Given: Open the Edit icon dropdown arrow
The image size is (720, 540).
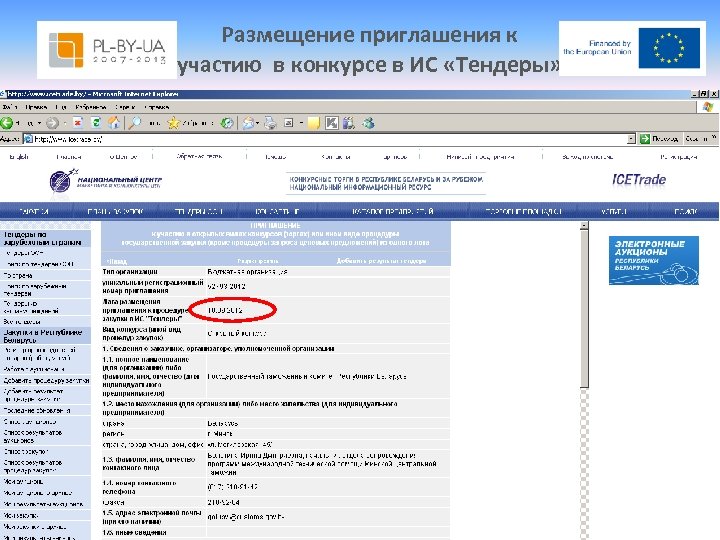Looking at the screenshot, I should [301, 124].
